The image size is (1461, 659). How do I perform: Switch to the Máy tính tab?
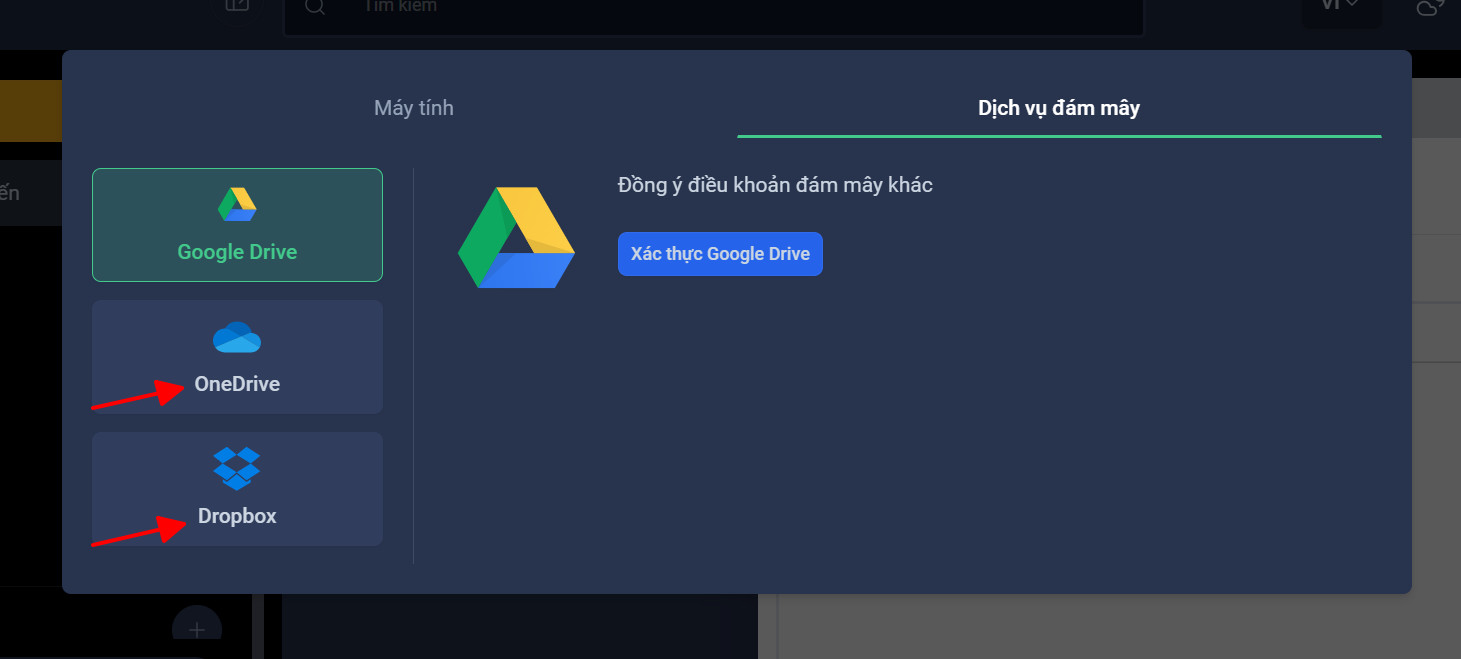(414, 108)
